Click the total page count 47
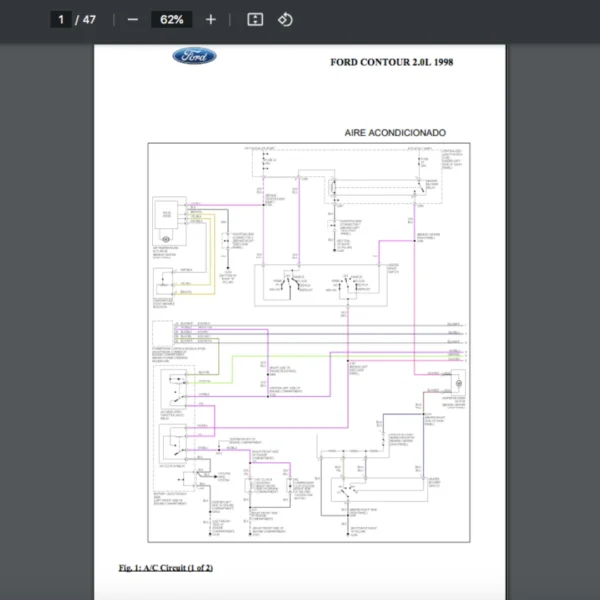 (89, 19)
